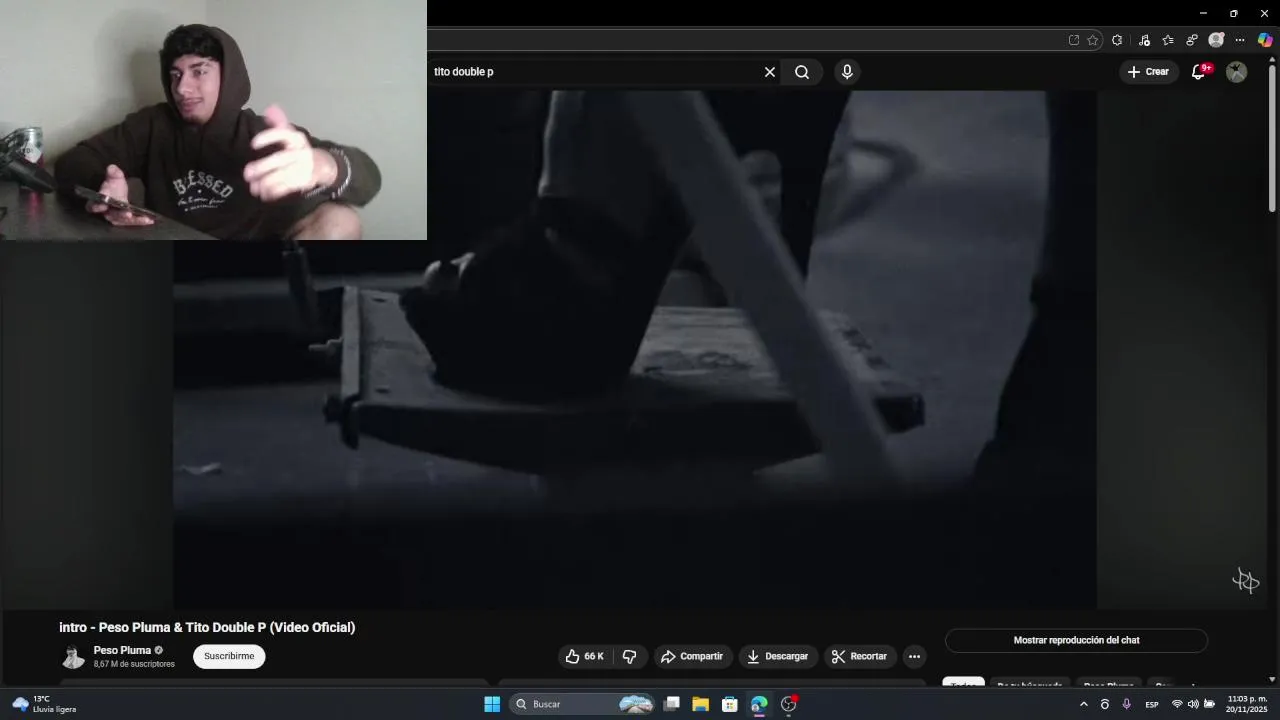Click the Double P watermark on video

[x=1245, y=580]
